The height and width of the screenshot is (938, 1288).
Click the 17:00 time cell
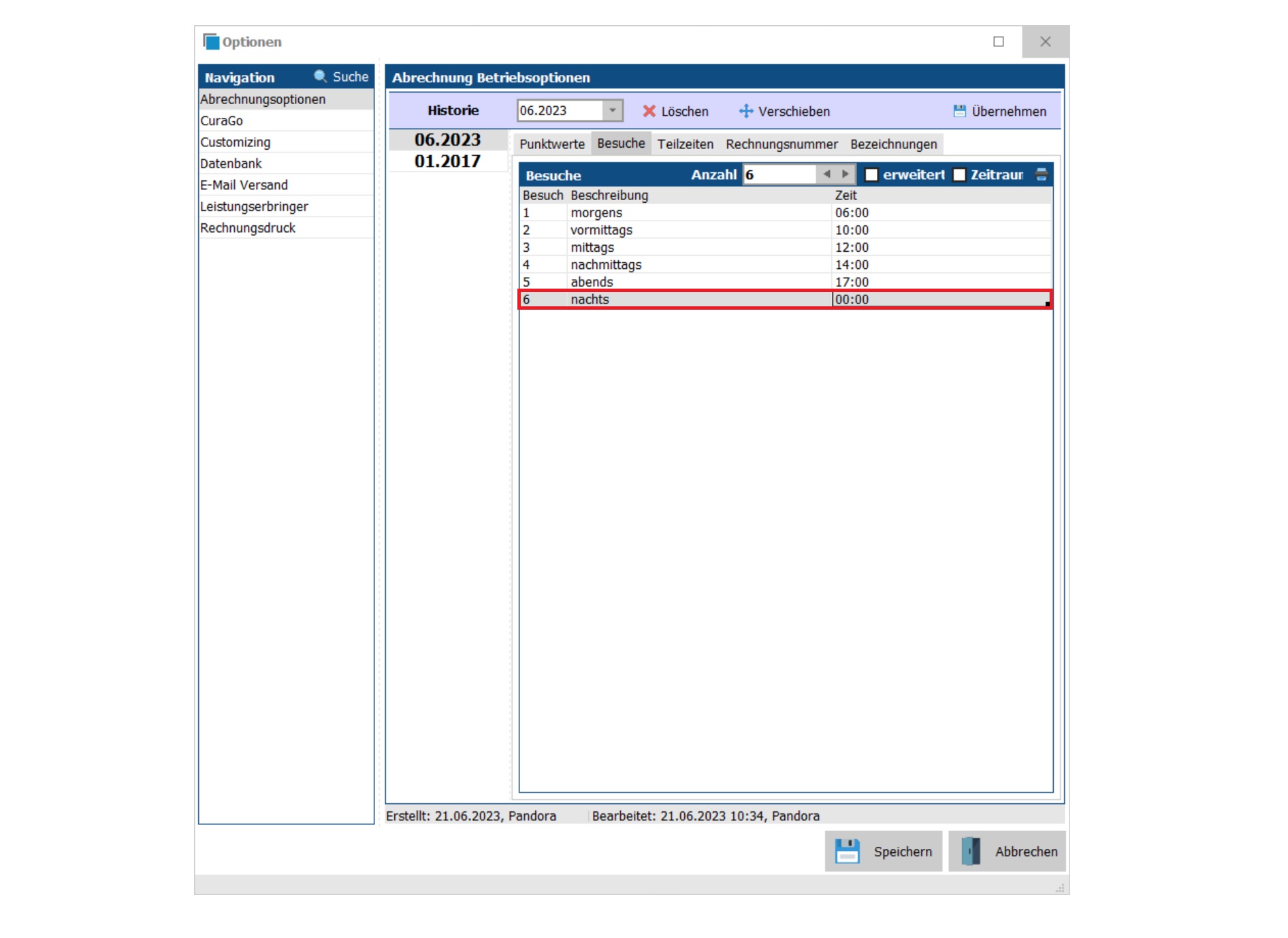point(942,282)
